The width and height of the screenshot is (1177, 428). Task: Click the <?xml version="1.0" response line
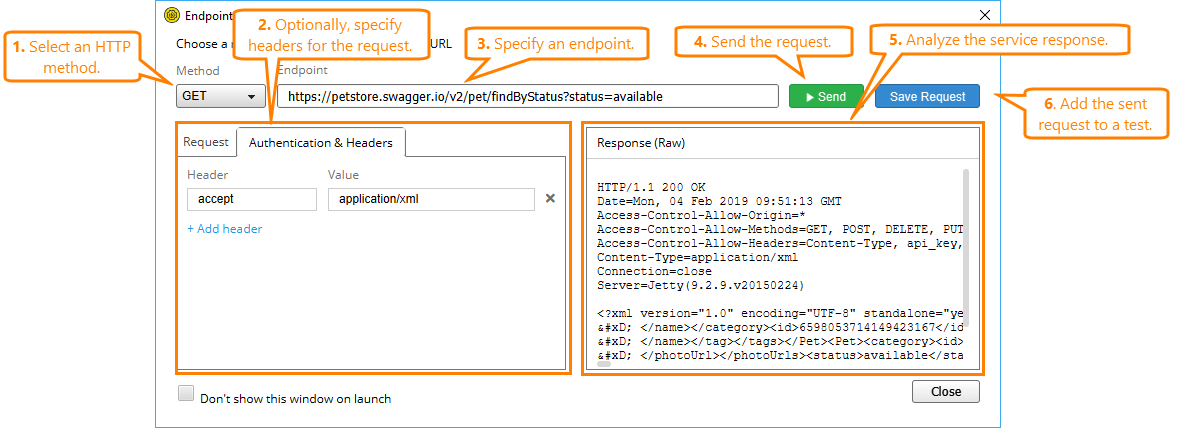(x=780, y=314)
